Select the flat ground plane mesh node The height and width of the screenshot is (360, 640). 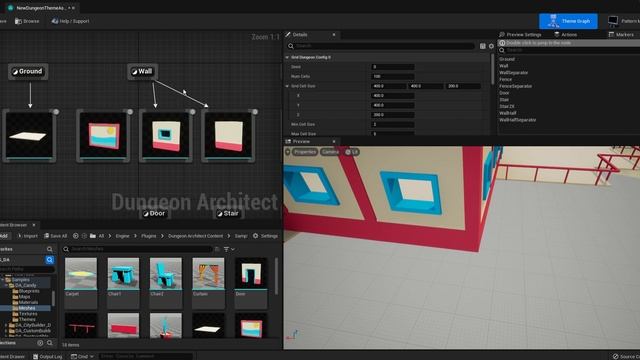(x=29, y=136)
